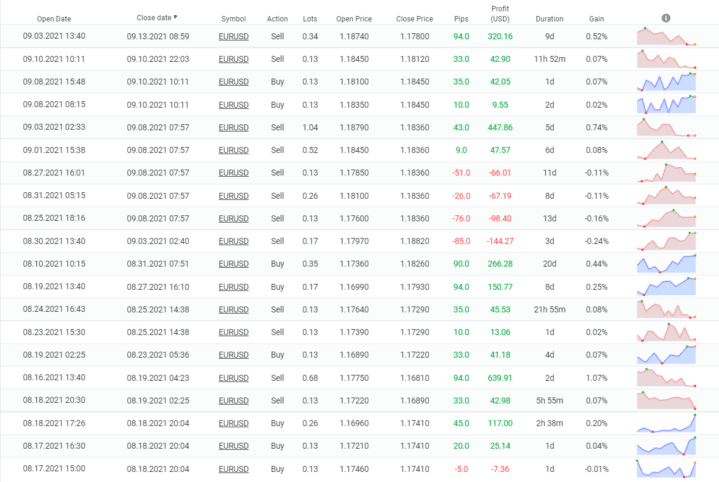Click mini chart for the -144.27 loss trade
This screenshot has height=482, width=719.
click(667, 241)
